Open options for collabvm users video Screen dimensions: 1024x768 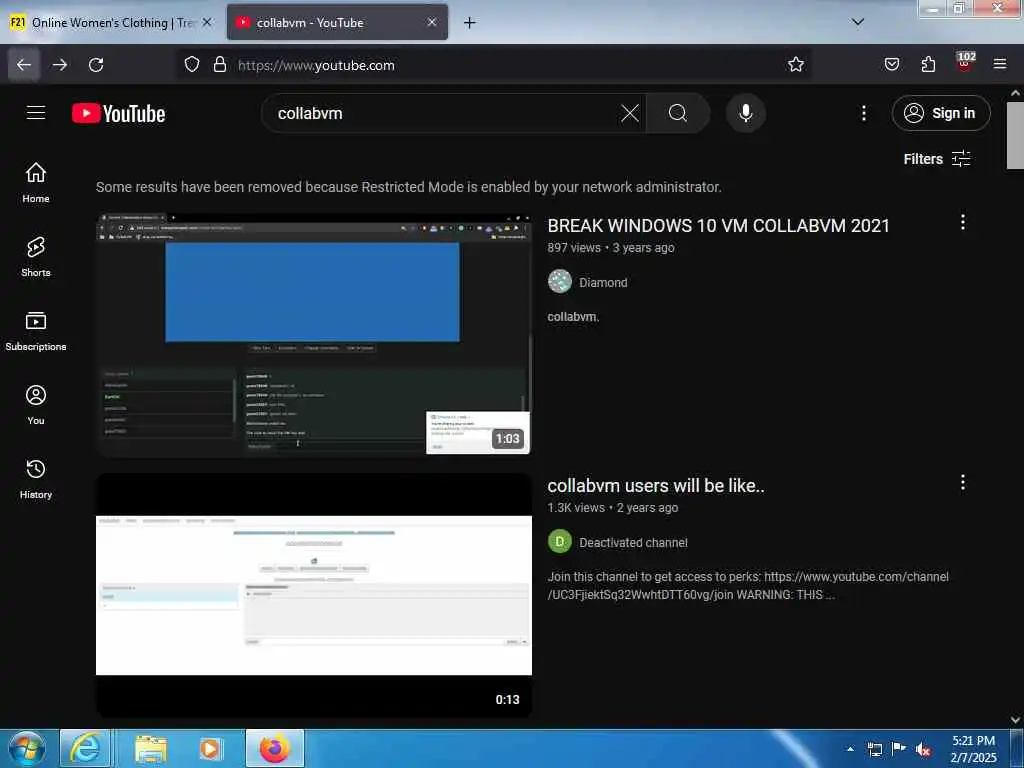pyautogui.click(x=962, y=482)
